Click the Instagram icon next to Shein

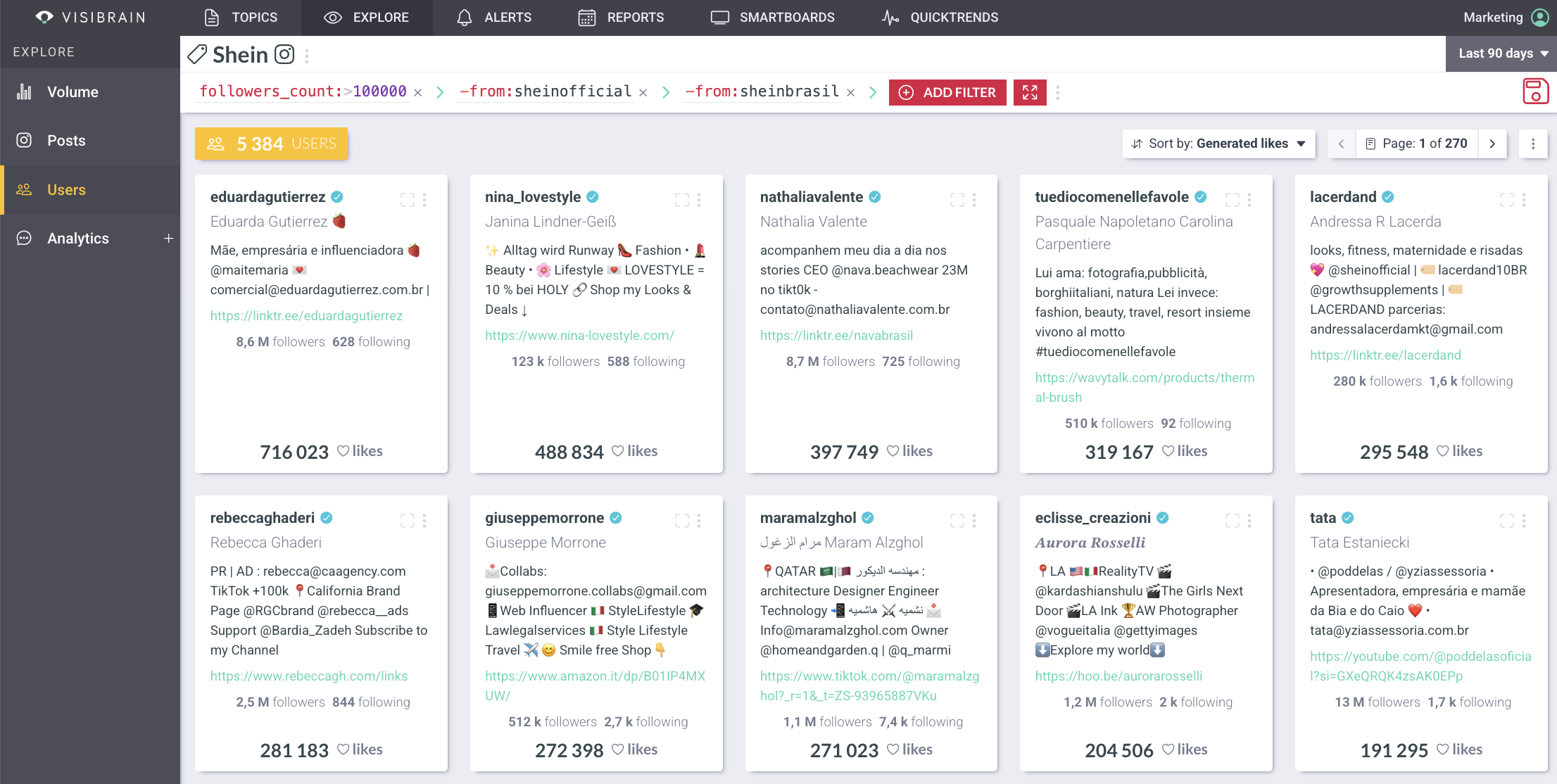[284, 53]
